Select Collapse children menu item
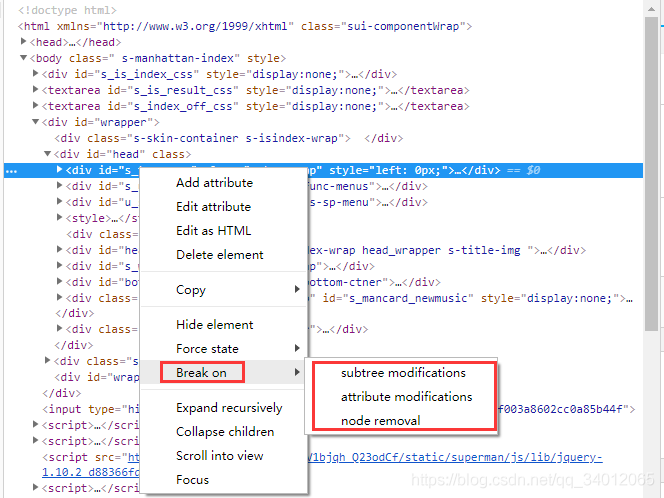 [225, 432]
